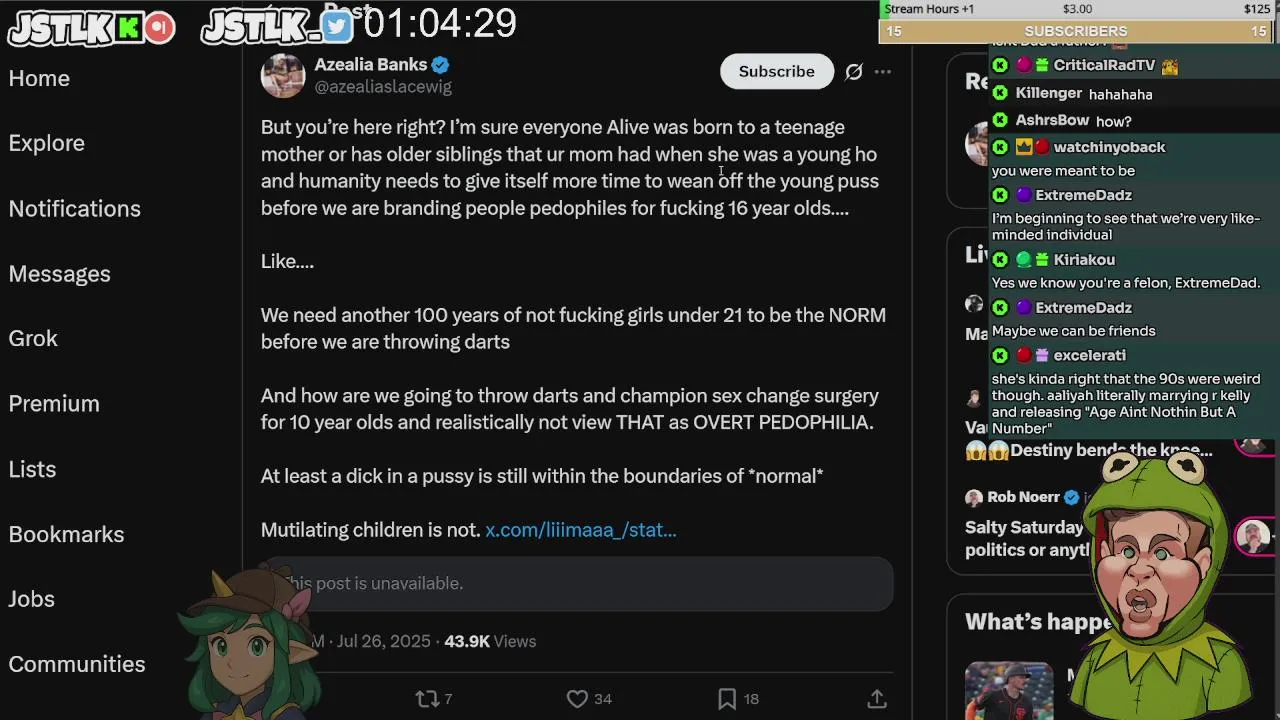Open the Grok explain icon beside Subscribe
This screenshot has height=720, width=1280.
(854, 72)
